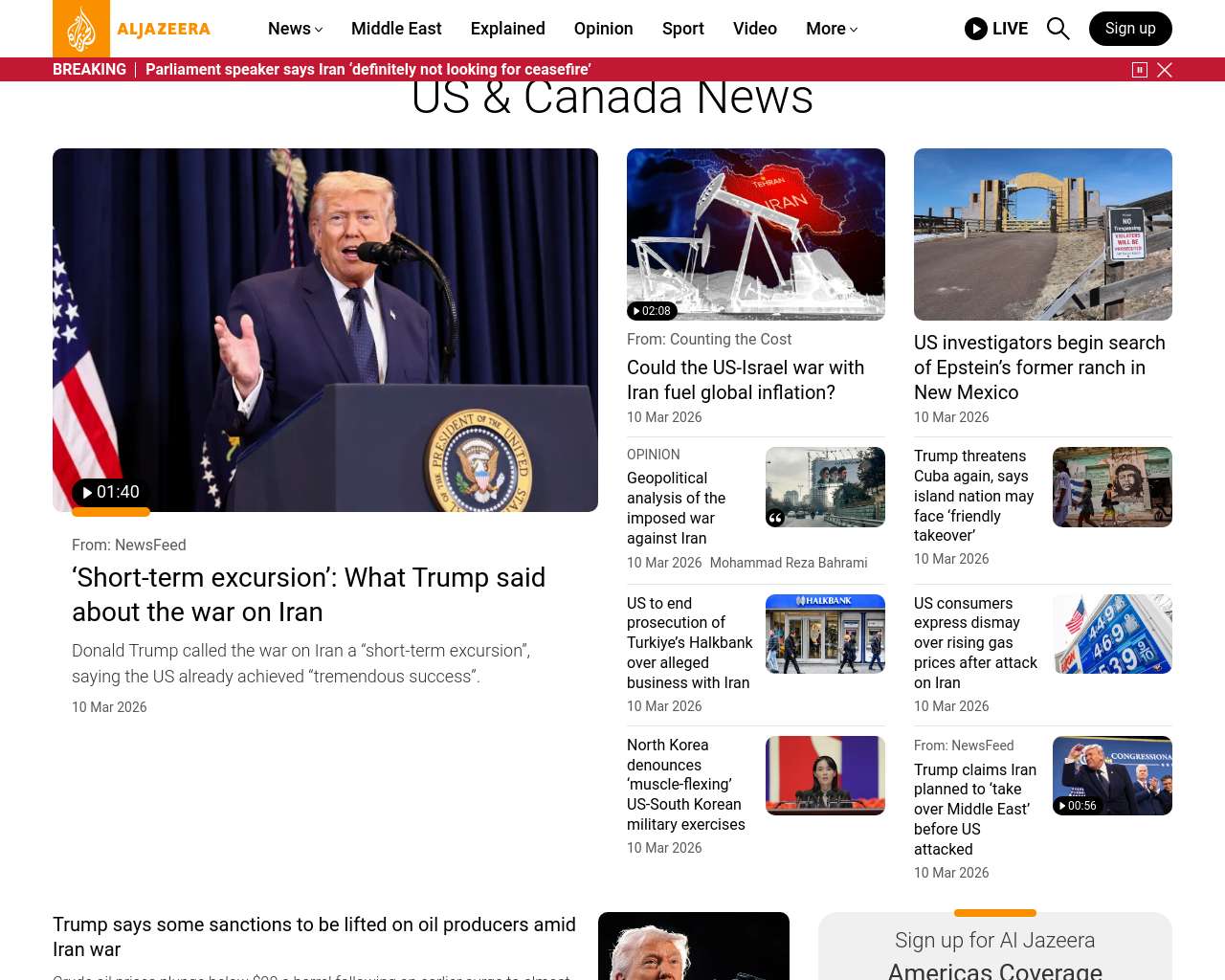Open NewsFeed link above Iran takeover story

click(x=982, y=746)
